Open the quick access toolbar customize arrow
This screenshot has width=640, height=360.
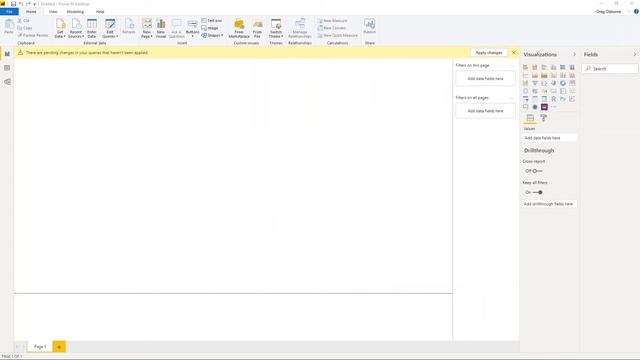pos(34,4)
